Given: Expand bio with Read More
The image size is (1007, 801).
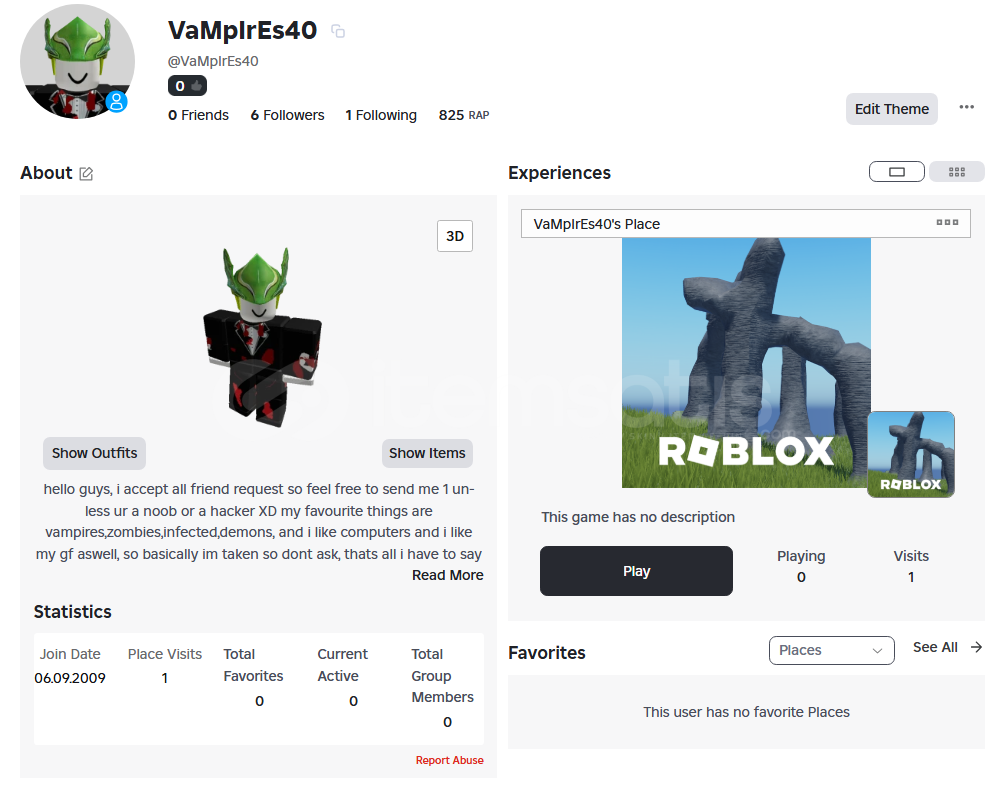Looking at the screenshot, I should point(448,576).
